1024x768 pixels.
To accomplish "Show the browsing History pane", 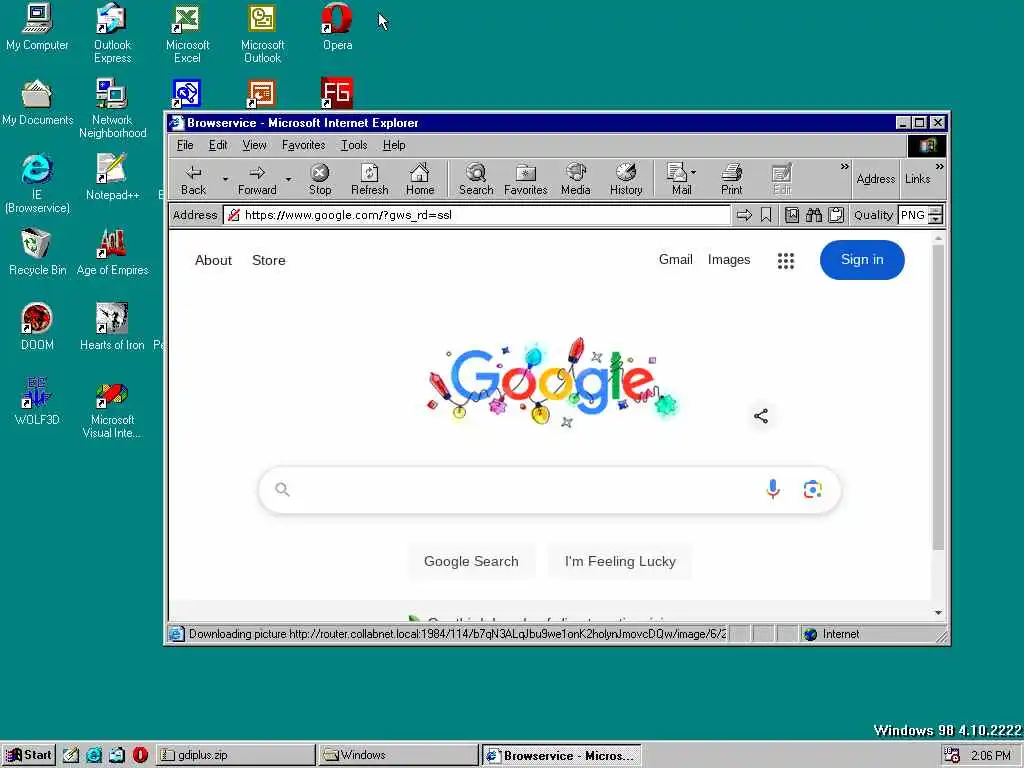I will [626, 180].
